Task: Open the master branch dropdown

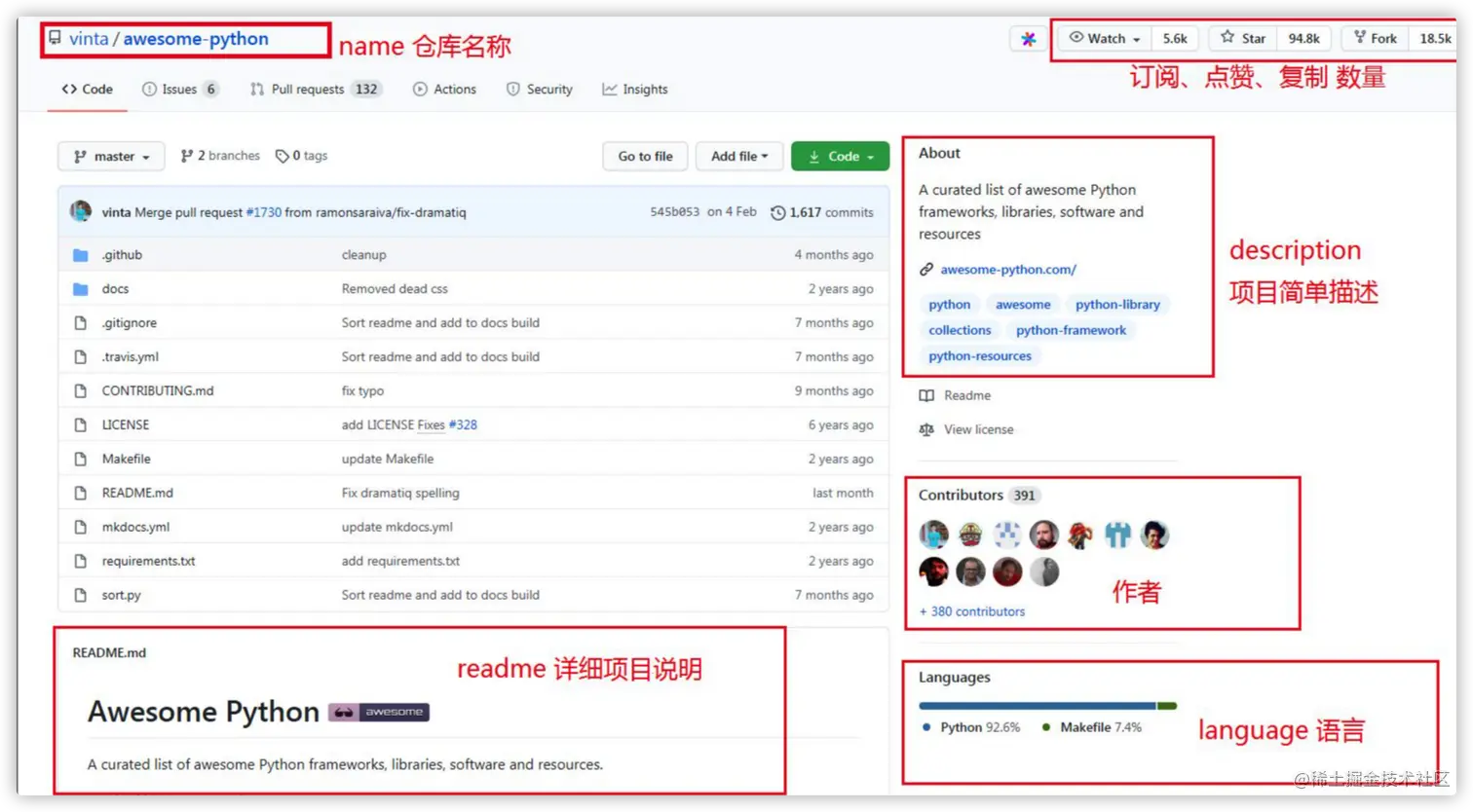Action: click(x=112, y=156)
